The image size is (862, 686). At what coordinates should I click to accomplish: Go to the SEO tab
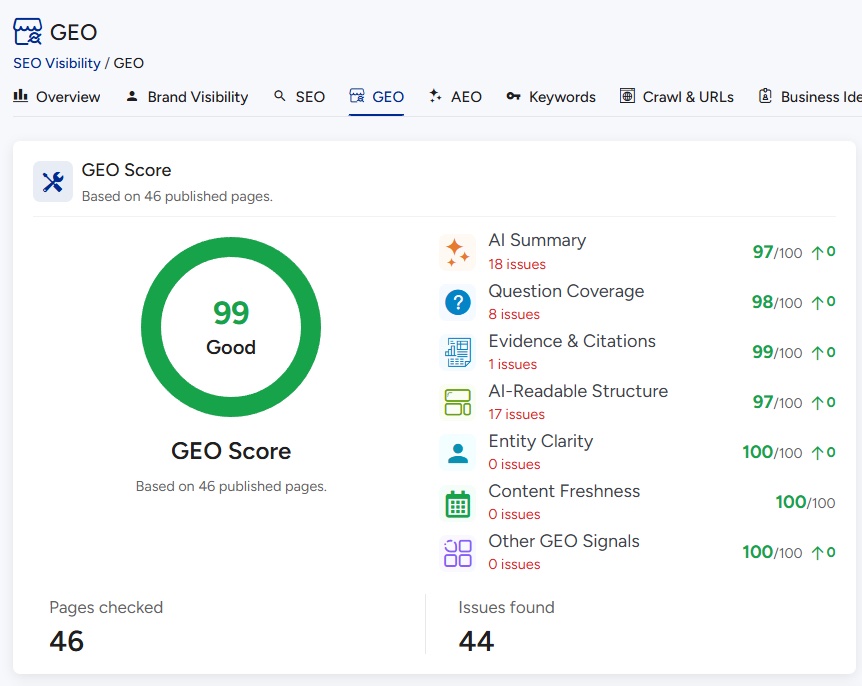299,97
